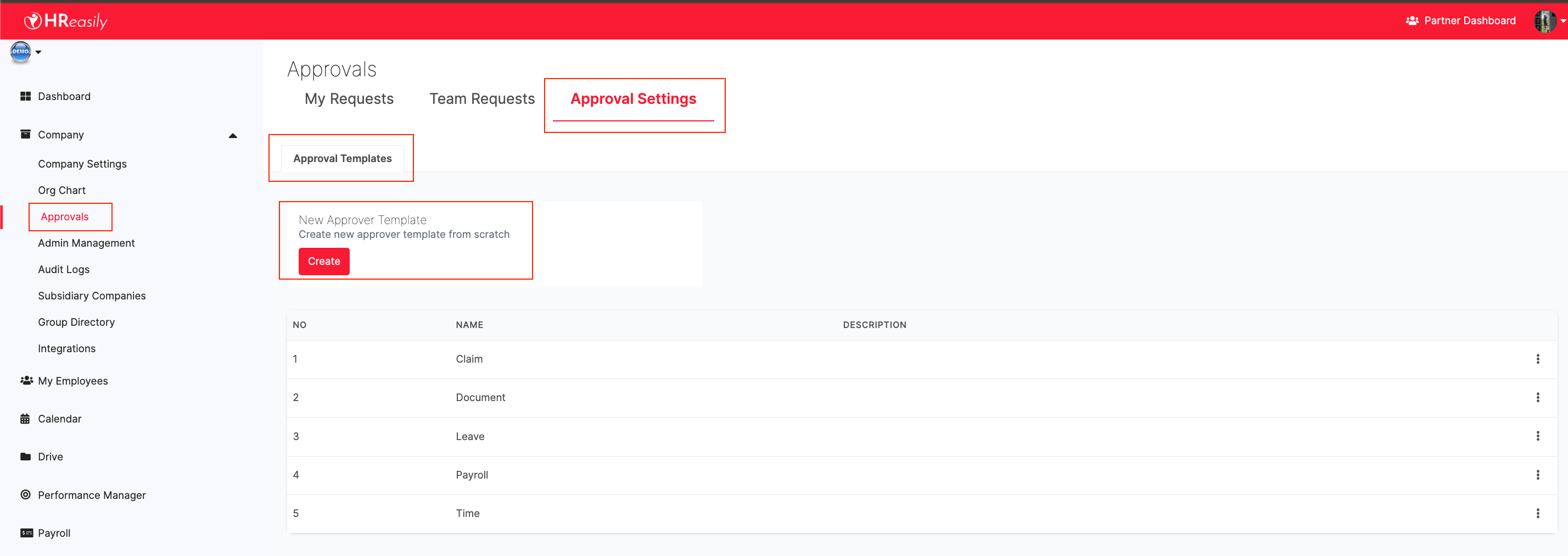The height and width of the screenshot is (556, 1568).
Task: Click the Calendar icon in sidebar
Action: click(25, 419)
